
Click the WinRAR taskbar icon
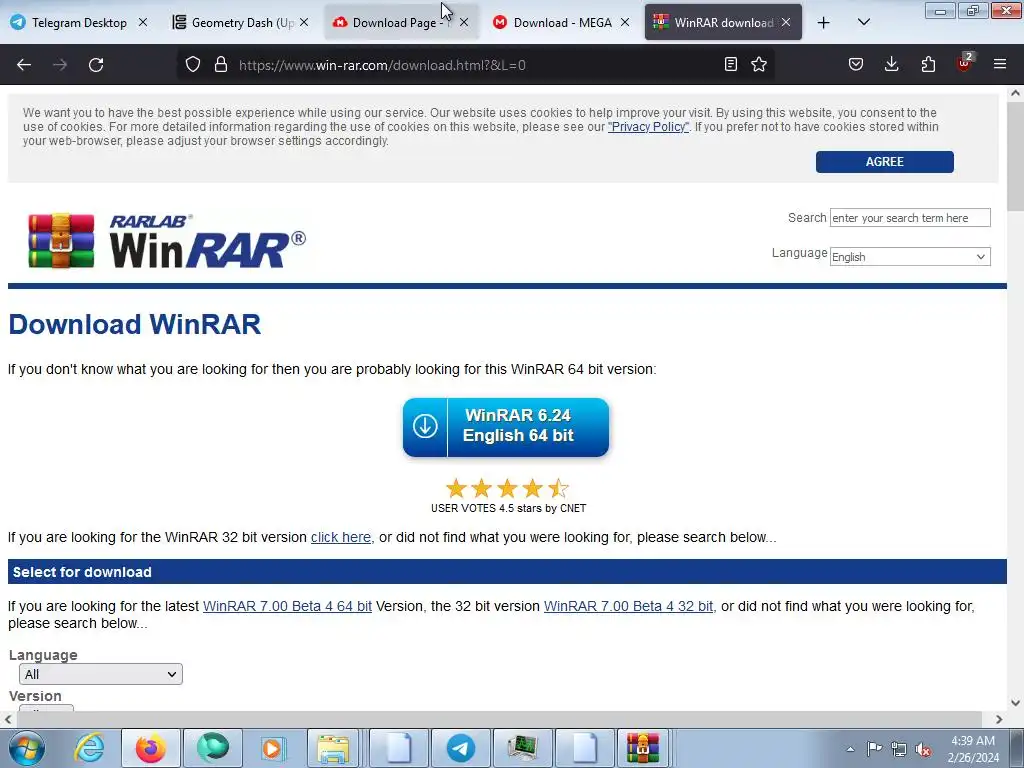(x=643, y=748)
